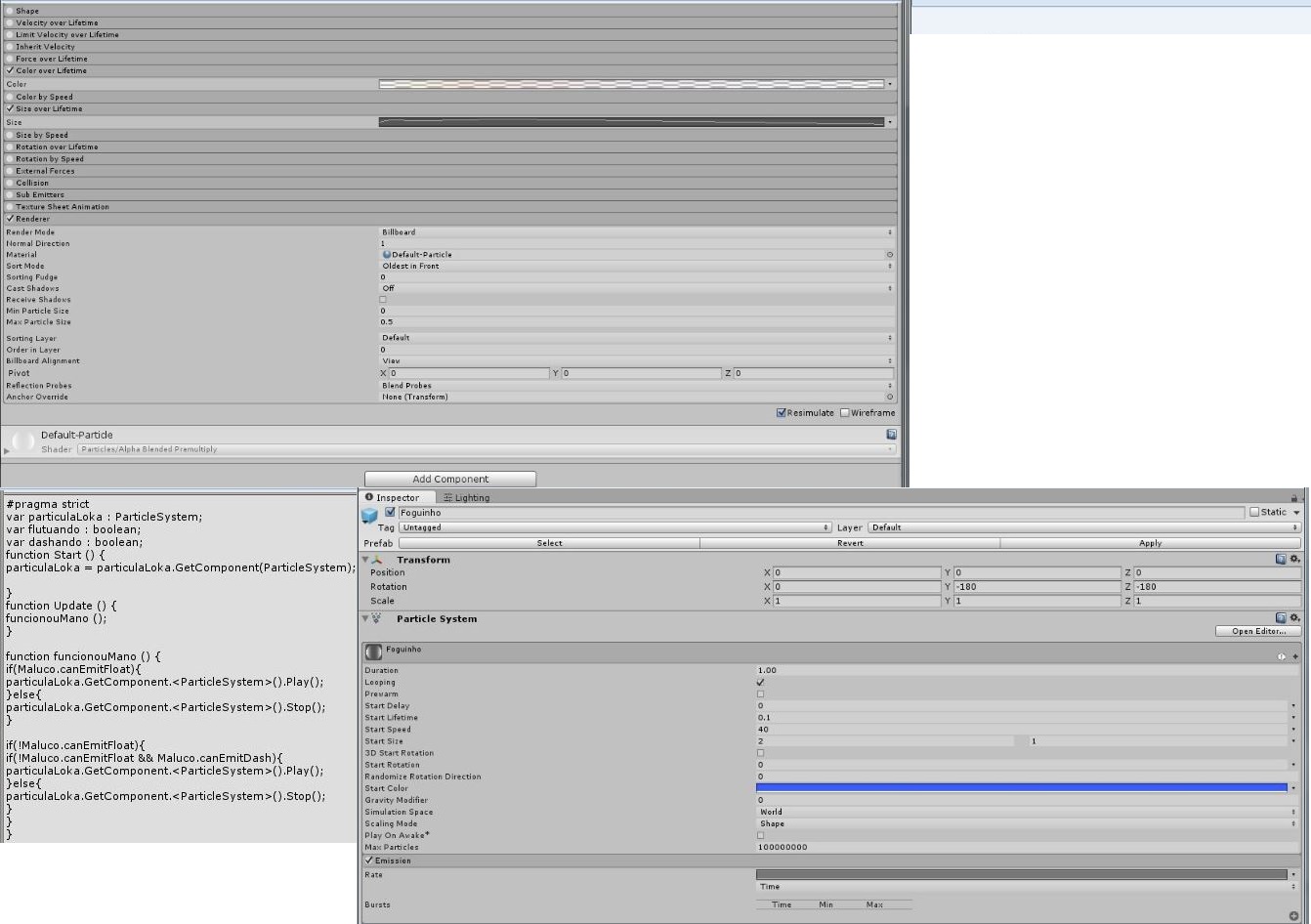Uncheck the Looping checkbox

(760, 682)
